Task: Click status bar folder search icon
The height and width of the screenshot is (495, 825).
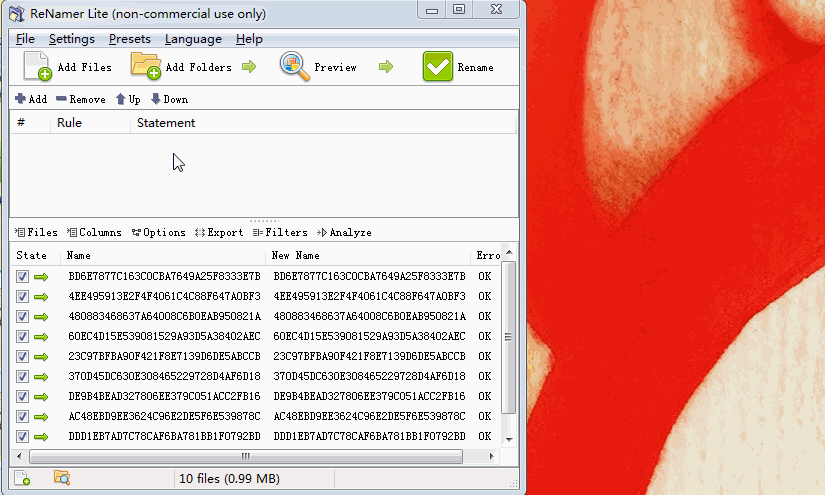Action: [x=62, y=478]
